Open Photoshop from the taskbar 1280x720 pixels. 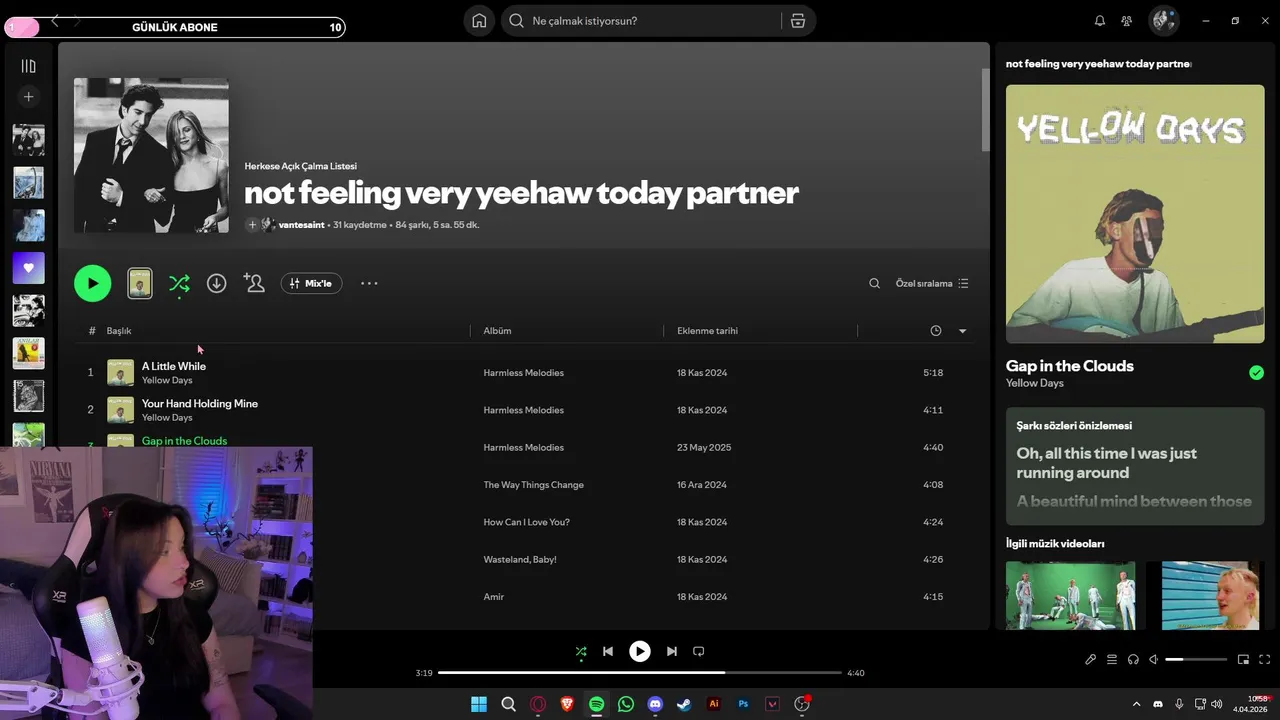click(x=743, y=704)
